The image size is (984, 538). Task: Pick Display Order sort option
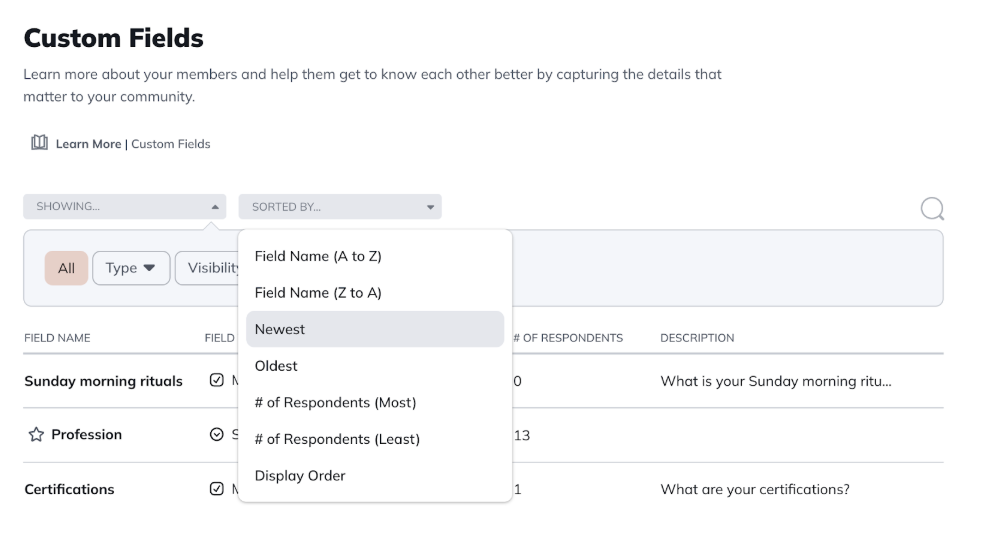pos(300,476)
